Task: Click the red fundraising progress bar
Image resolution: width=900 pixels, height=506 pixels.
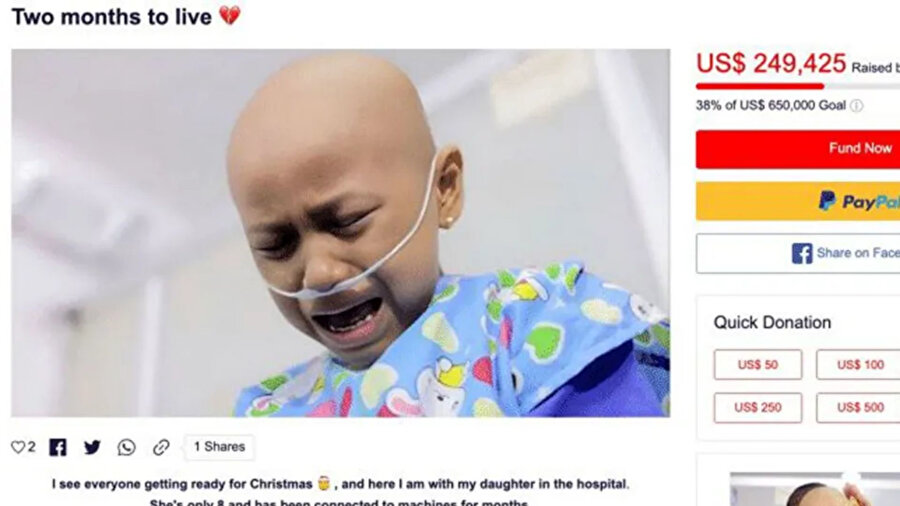Action: [760, 86]
